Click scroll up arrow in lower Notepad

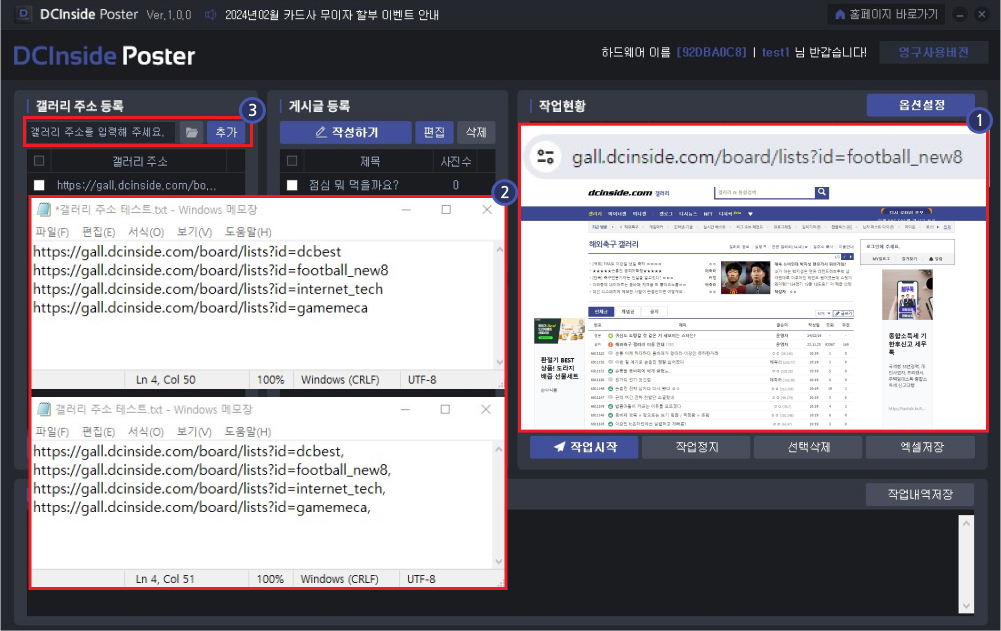(499, 449)
